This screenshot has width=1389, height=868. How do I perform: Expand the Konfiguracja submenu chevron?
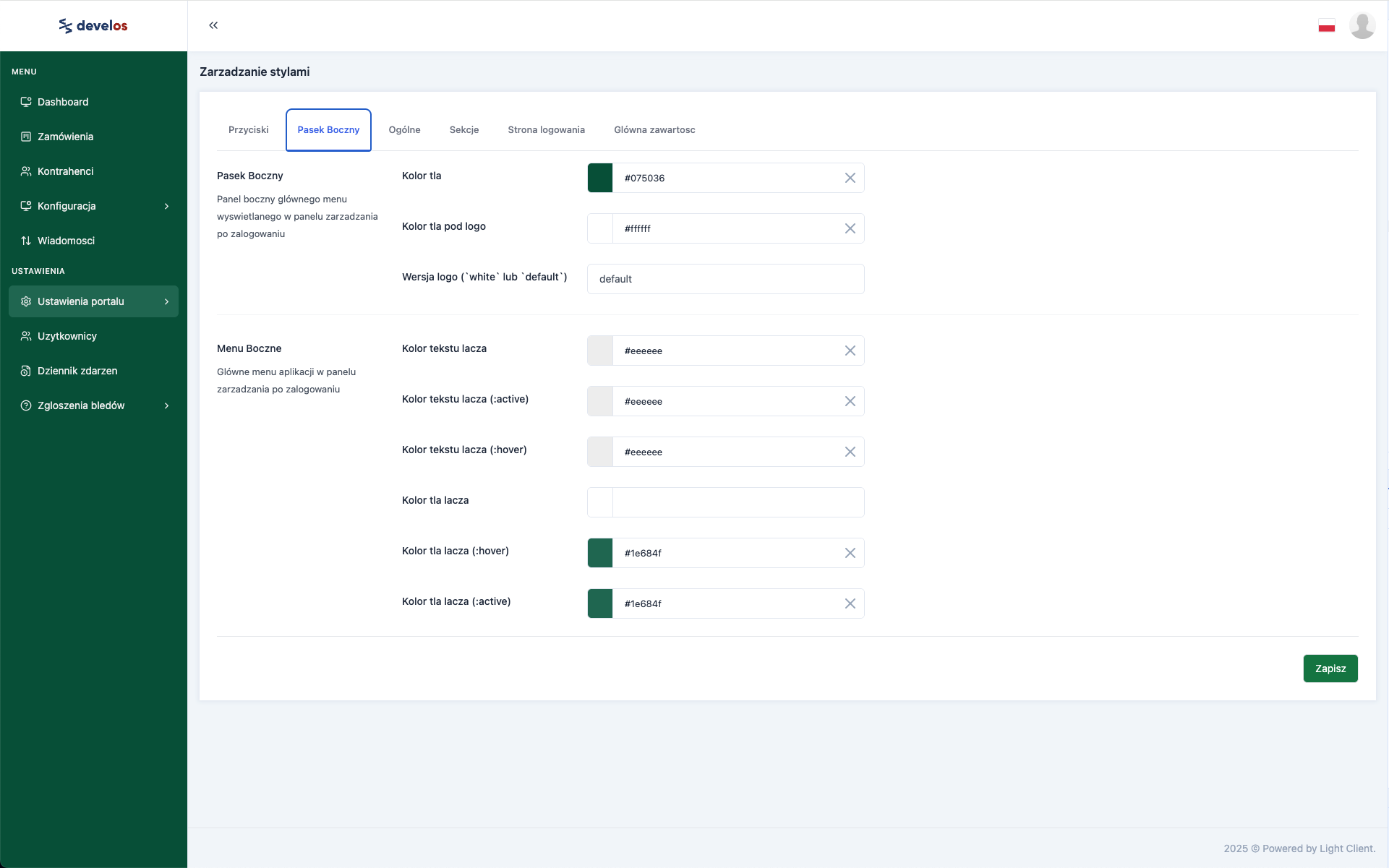[x=166, y=206]
